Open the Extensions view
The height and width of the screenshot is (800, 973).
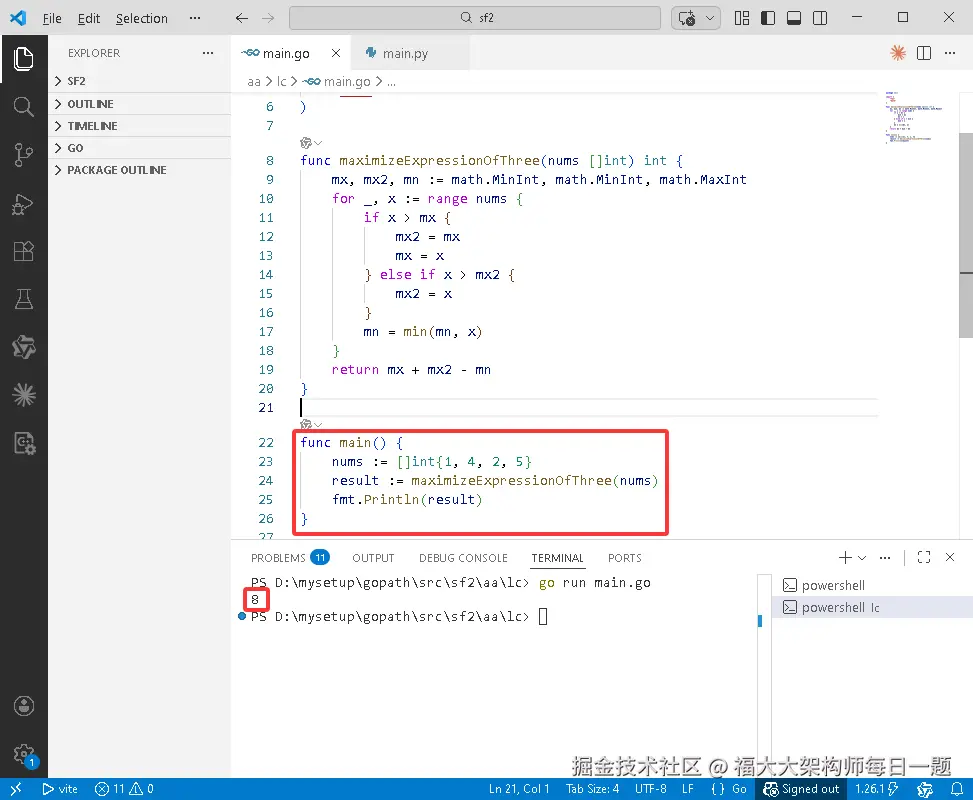[x=24, y=251]
